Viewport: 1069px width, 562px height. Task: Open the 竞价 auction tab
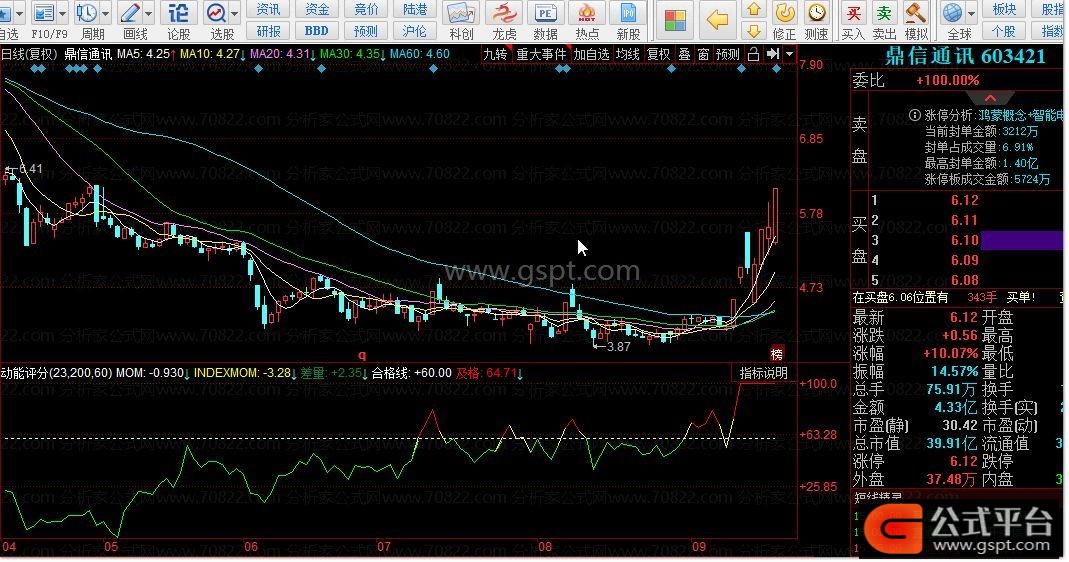366,10
